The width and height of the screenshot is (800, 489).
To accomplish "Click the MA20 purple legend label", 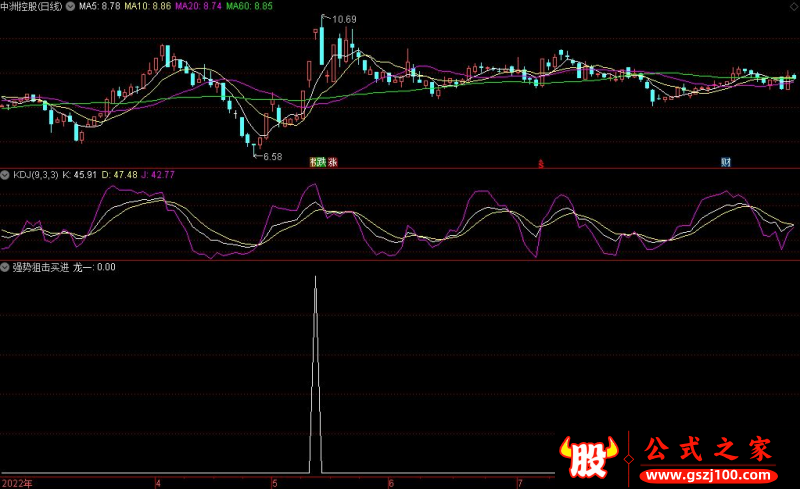I will pos(198,6).
